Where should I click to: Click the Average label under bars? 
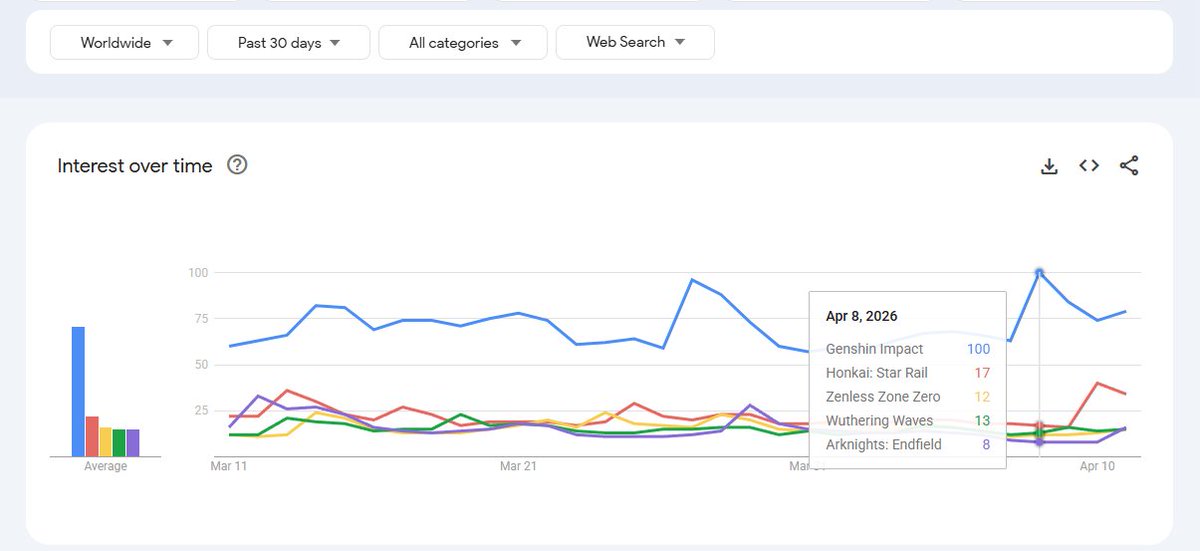pyautogui.click(x=106, y=466)
